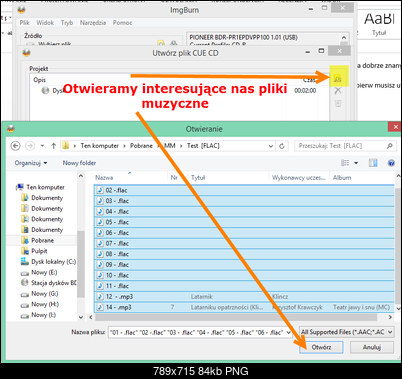Click the change view icon
Image resolution: width=402 pixels, height=379 pixels.
point(345,163)
